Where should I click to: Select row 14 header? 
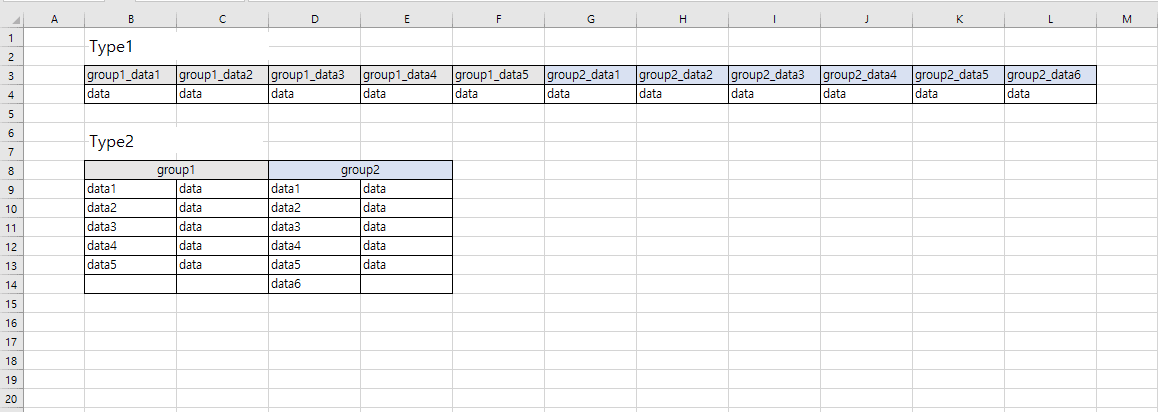[12, 284]
